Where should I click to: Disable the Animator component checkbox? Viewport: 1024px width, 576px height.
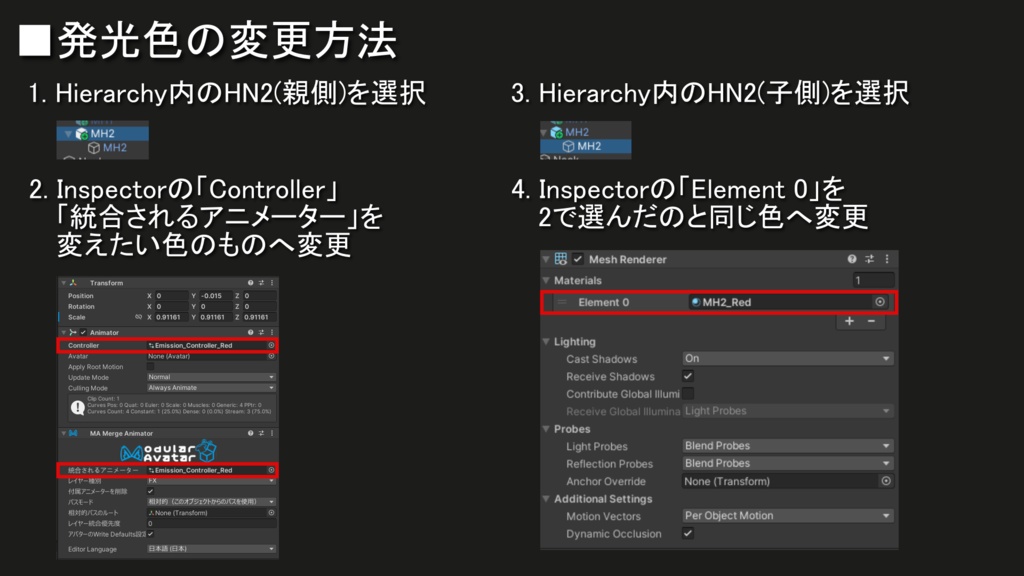pyautogui.click(x=84, y=332)
